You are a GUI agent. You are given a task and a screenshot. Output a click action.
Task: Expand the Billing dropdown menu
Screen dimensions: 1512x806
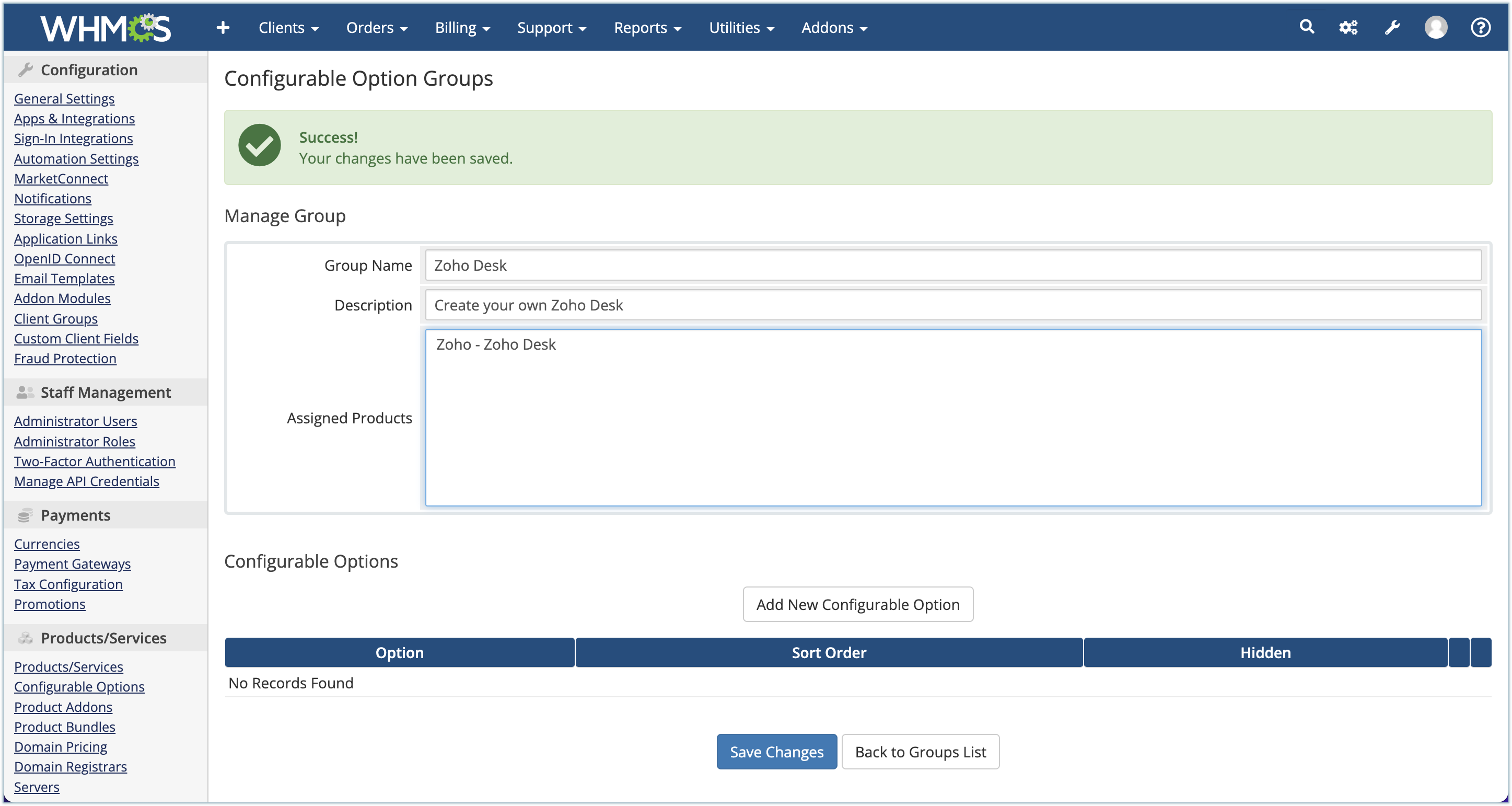462,28
